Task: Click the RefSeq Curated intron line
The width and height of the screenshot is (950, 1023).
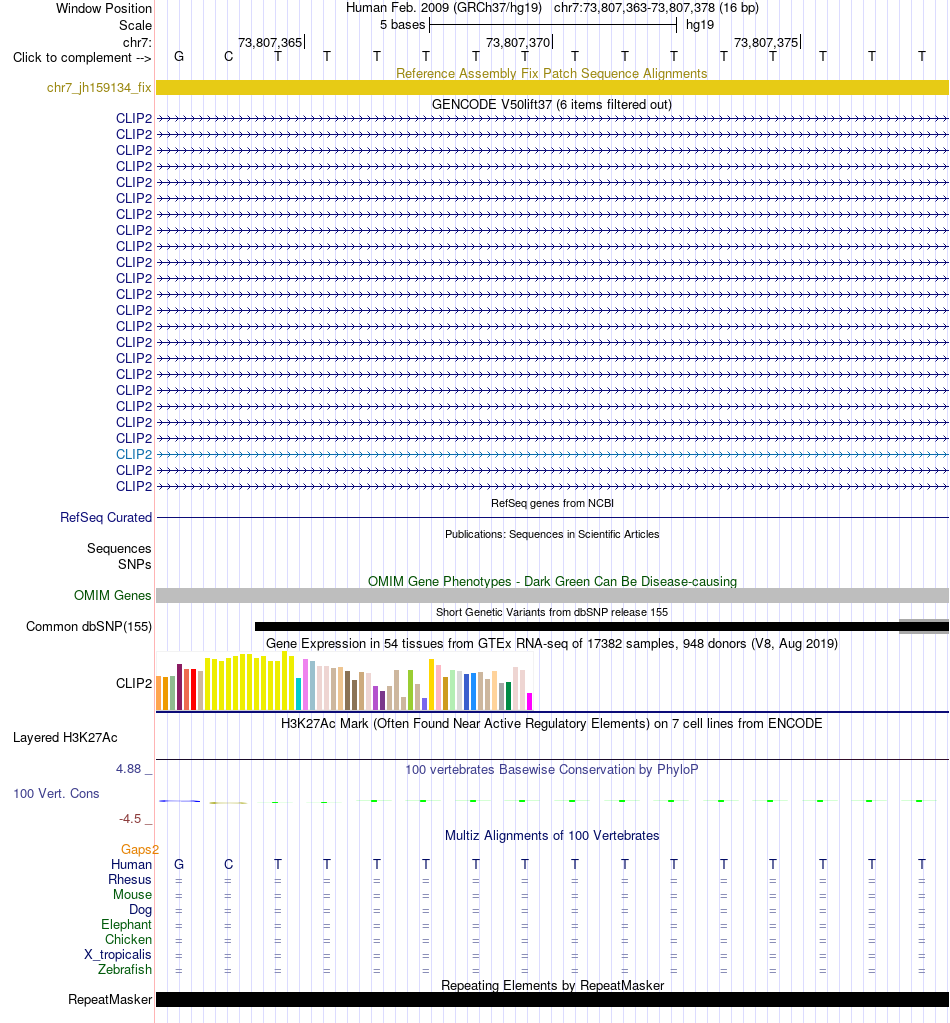Action: [553, 517]
